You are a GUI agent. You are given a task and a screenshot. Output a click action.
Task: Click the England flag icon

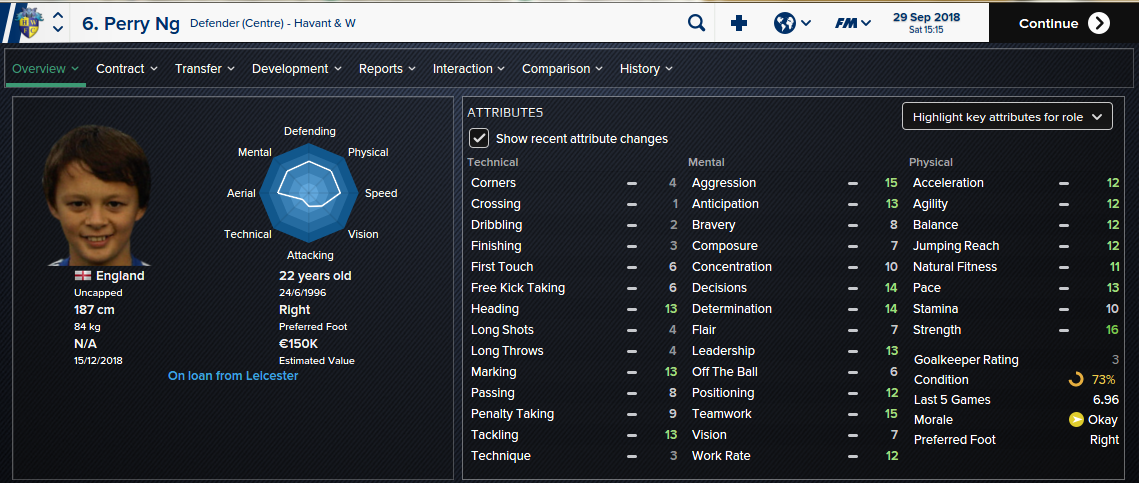(x=83, y=276)
